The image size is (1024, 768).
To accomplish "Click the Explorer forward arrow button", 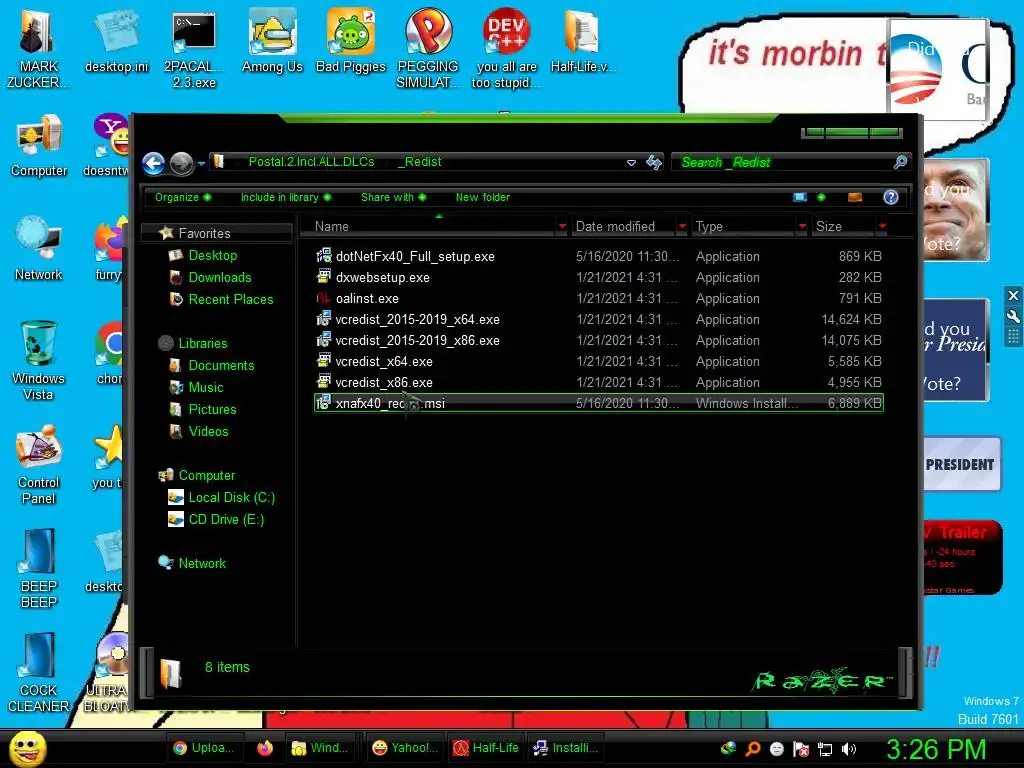I will pyautogui.click(x=182, y=163).
